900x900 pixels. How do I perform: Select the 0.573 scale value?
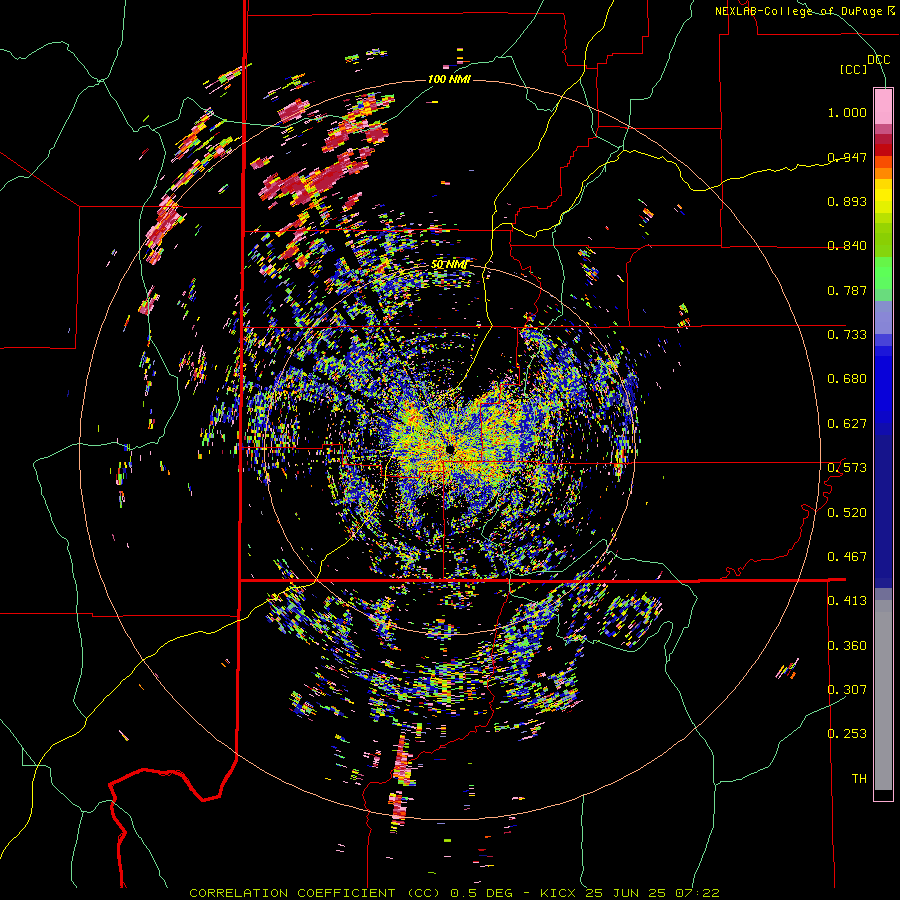847,468
